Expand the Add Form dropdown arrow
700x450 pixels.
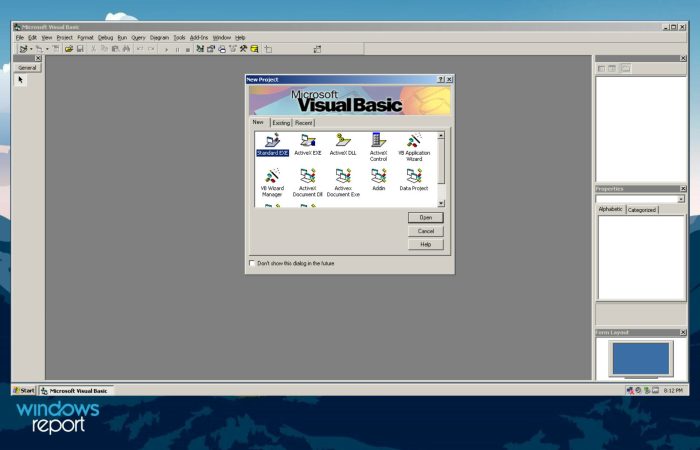(x=47, y=49)
